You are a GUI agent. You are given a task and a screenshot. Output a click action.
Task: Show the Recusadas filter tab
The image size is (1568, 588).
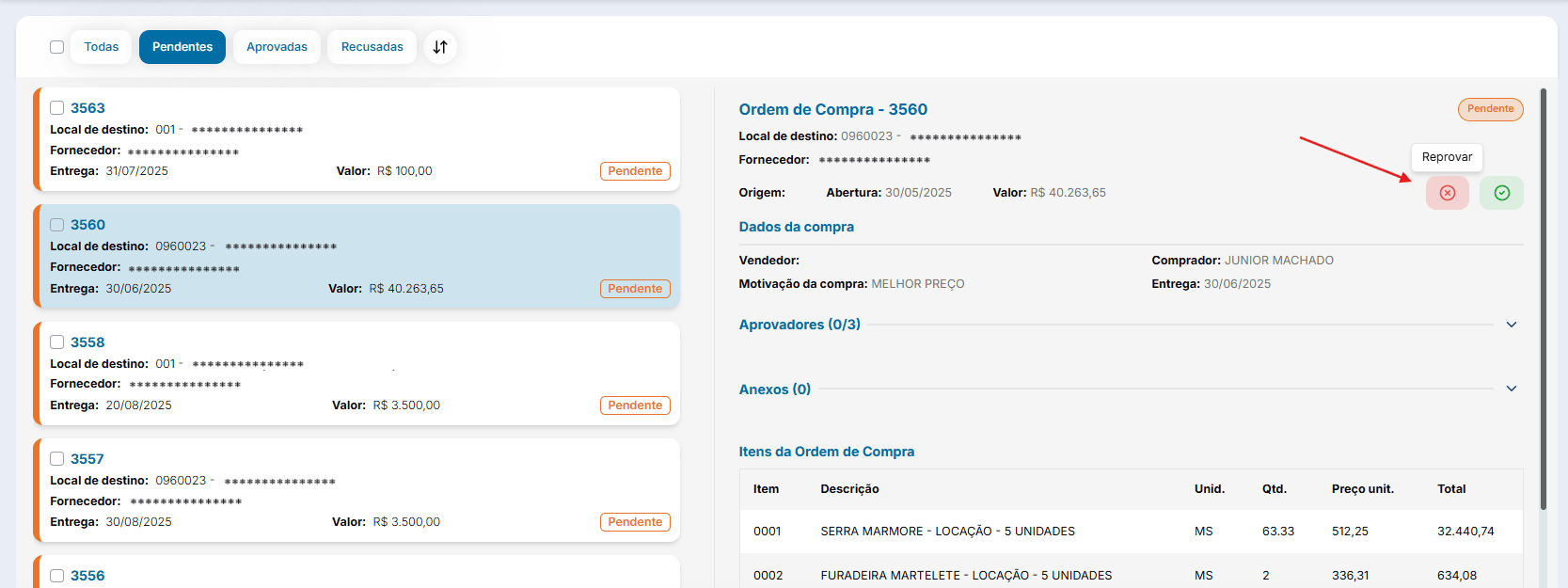pos(372,47)
